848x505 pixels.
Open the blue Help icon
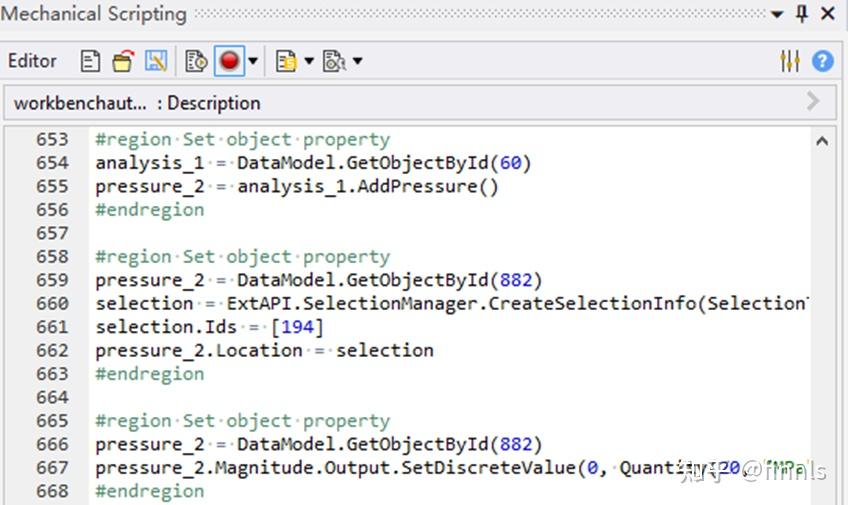[x=822, y=61]
